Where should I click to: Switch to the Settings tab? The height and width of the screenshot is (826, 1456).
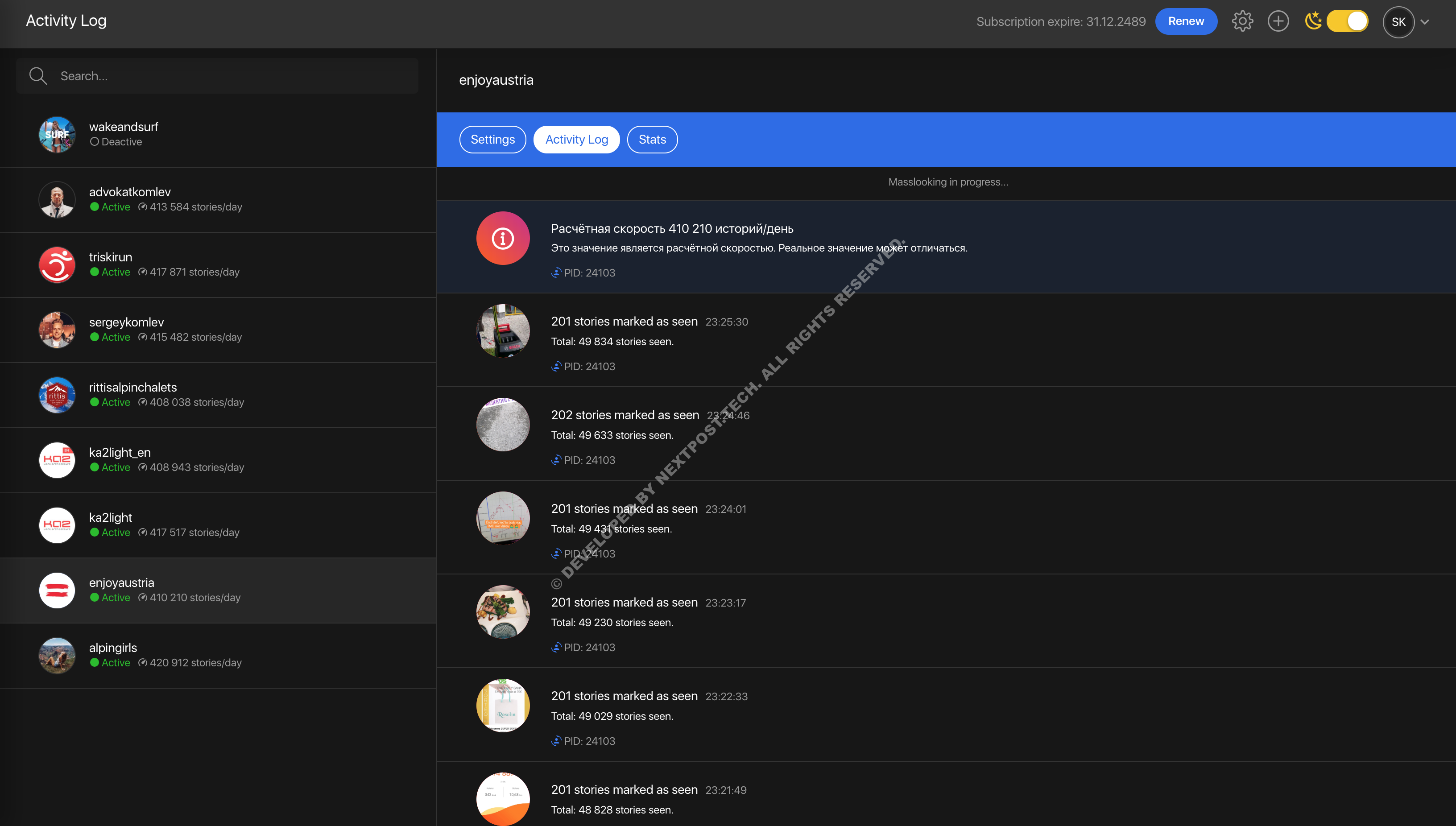(x=492, y=140)
